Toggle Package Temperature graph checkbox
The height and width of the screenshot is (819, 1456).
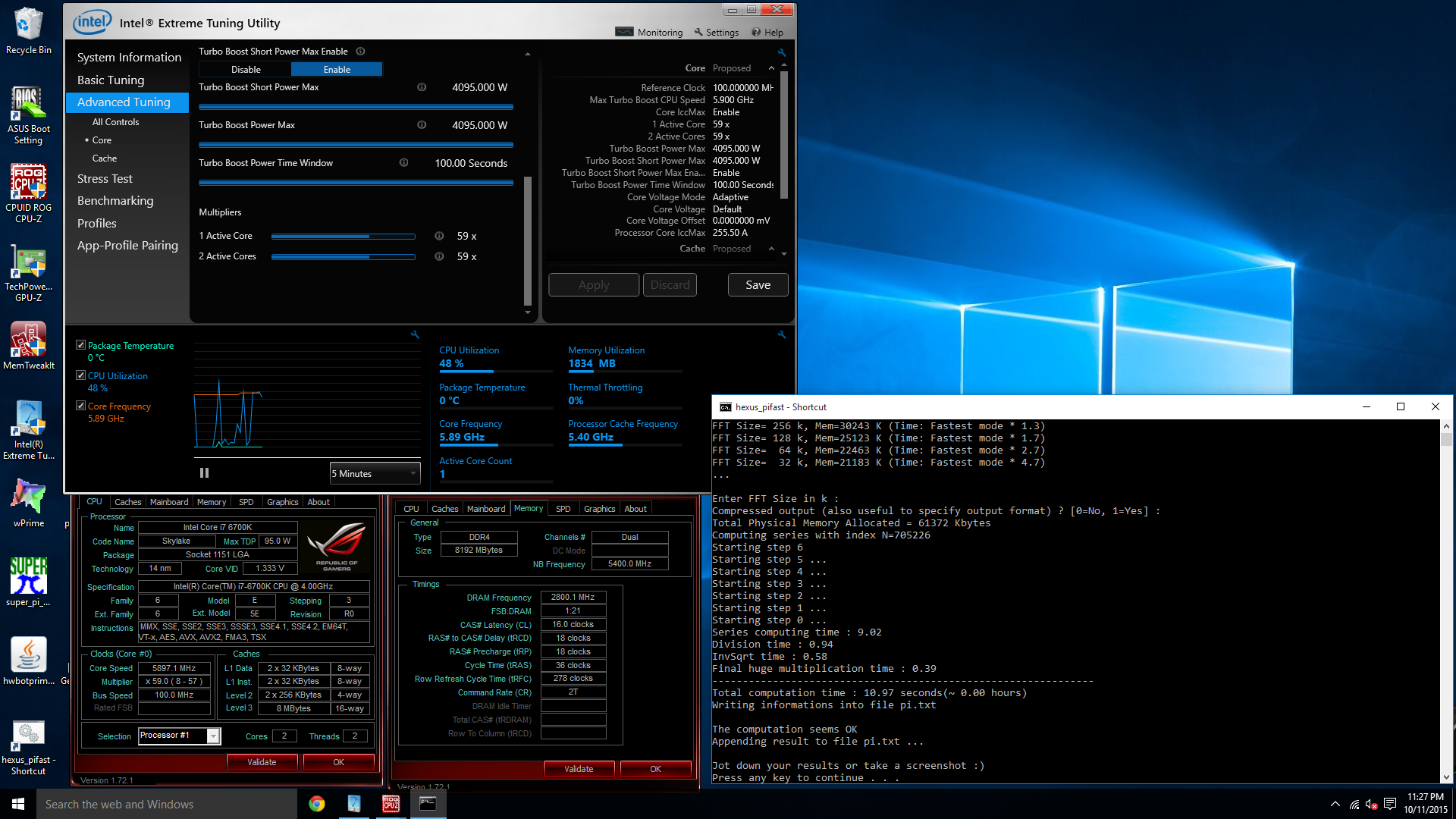pos(80,345)
